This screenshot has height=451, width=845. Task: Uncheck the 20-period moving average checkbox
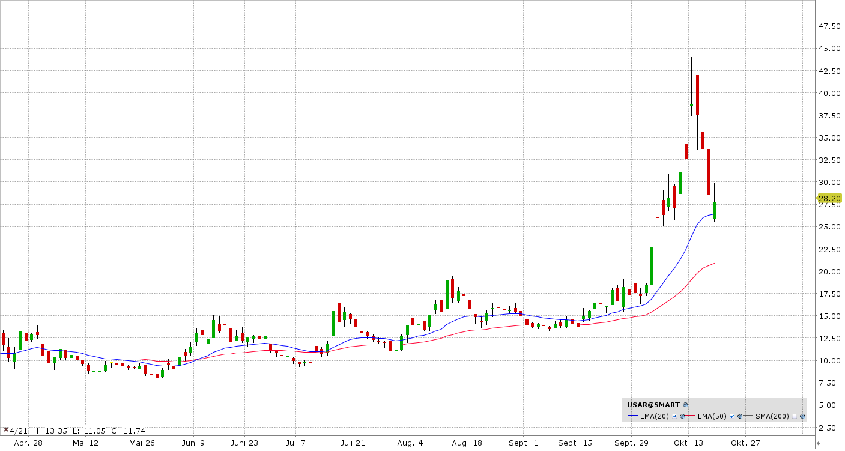pyautogui.click(x=674, y=416)
